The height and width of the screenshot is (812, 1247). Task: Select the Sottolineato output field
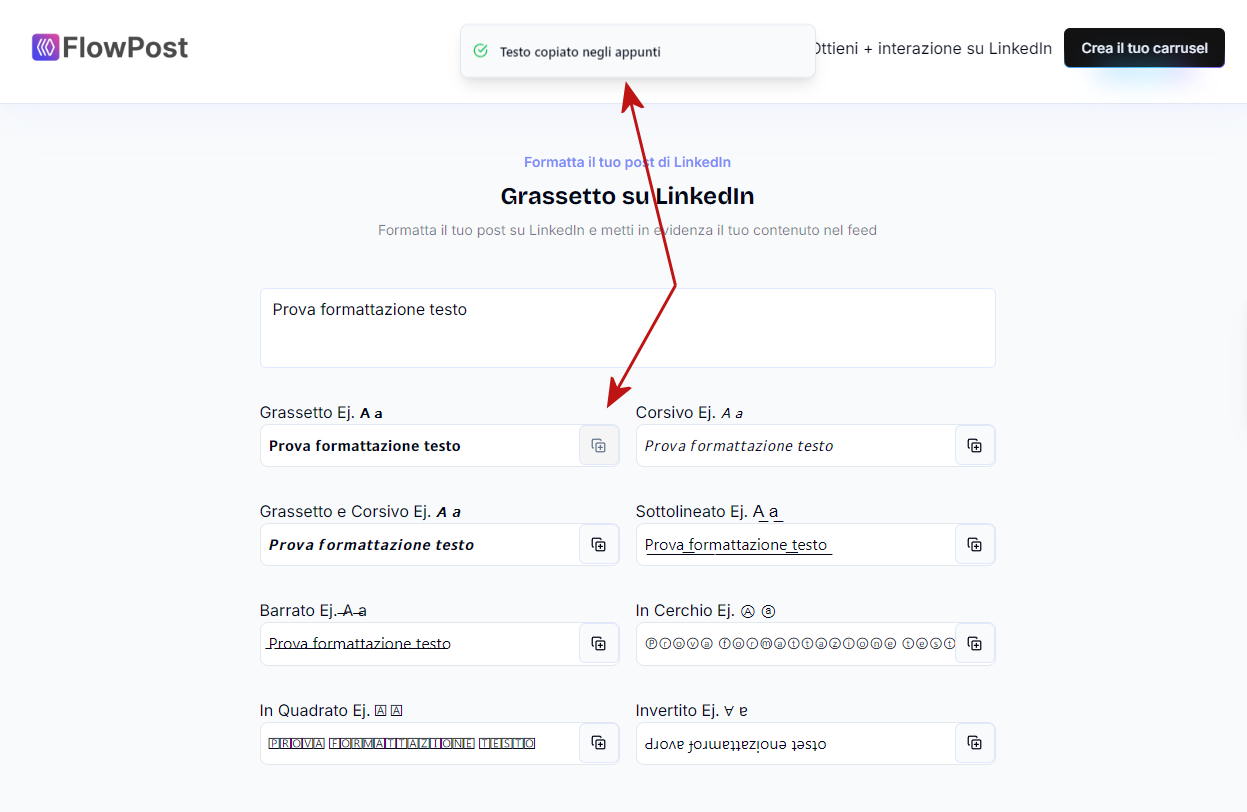click(795, 545)
